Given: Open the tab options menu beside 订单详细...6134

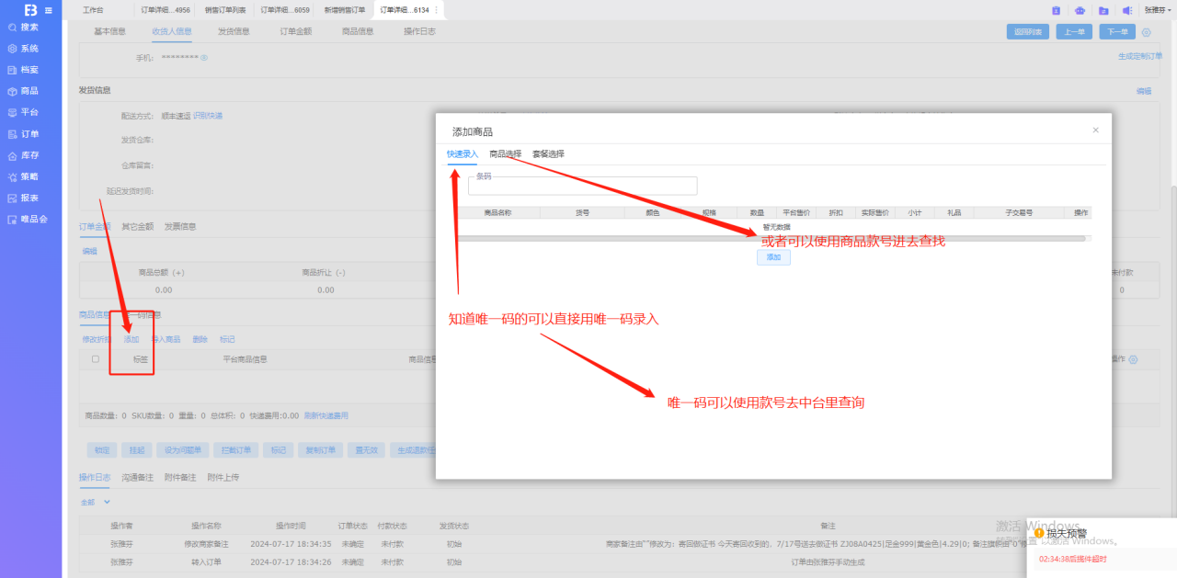Looking at the screenshot, I should 436,10.
